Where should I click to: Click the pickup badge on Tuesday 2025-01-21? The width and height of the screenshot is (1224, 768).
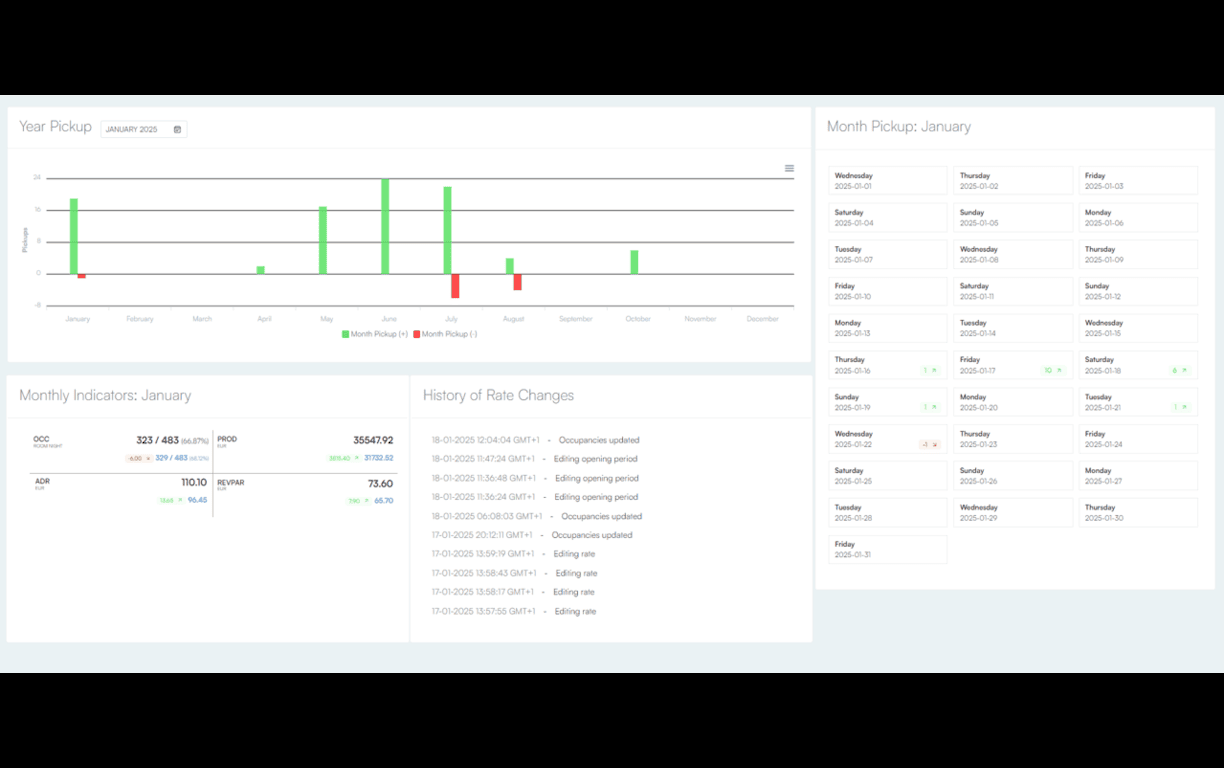click(1179, 407)
